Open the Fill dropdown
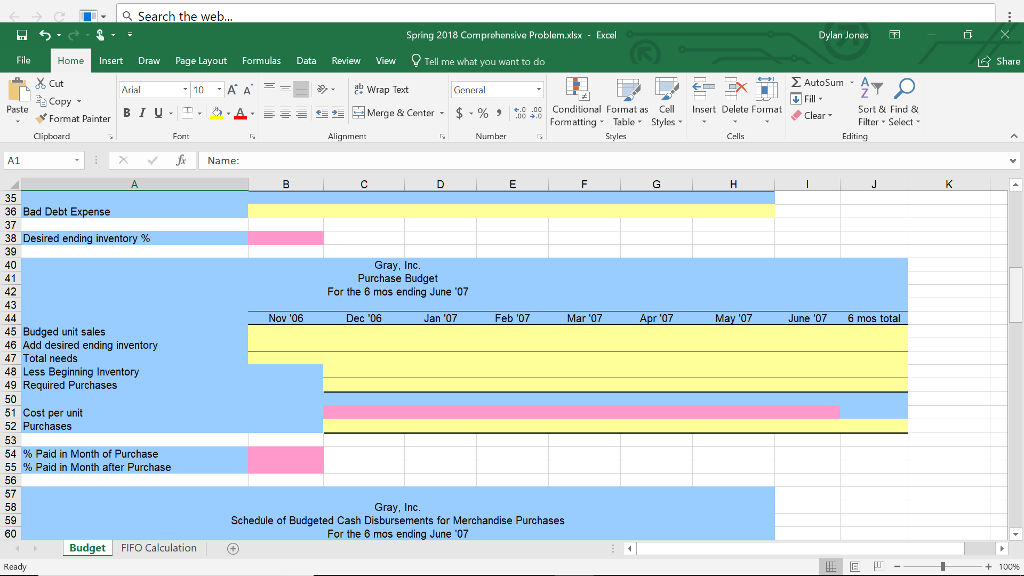This screenshot has width=1024, height=576. point(807,99)
